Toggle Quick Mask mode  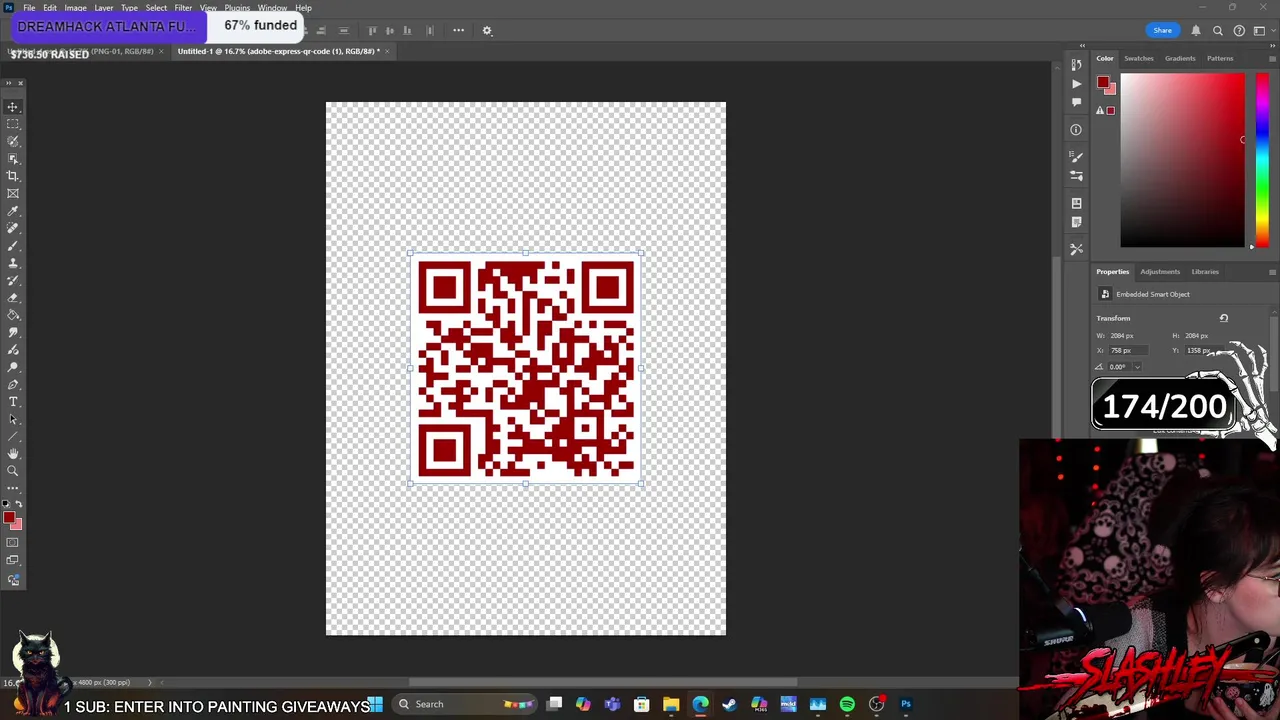pyautogui.click(x=13, y=543)
